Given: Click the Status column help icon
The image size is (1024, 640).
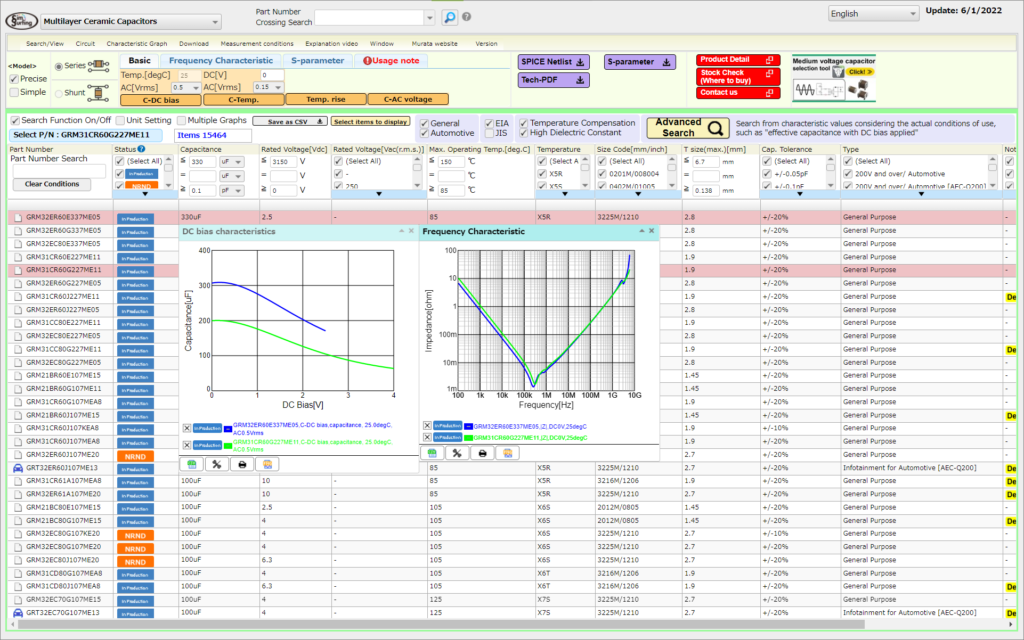Looking at the screenshot, I should 142,149.
